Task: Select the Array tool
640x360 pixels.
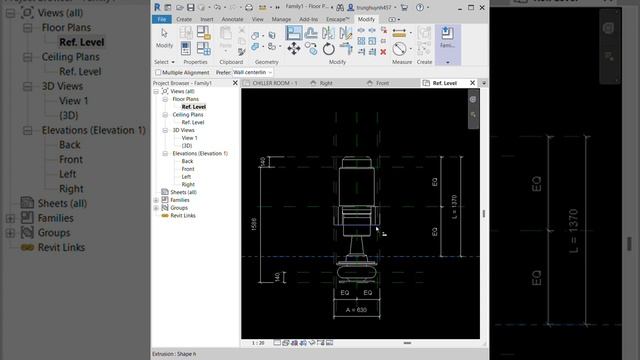Action: click(361, 41)
